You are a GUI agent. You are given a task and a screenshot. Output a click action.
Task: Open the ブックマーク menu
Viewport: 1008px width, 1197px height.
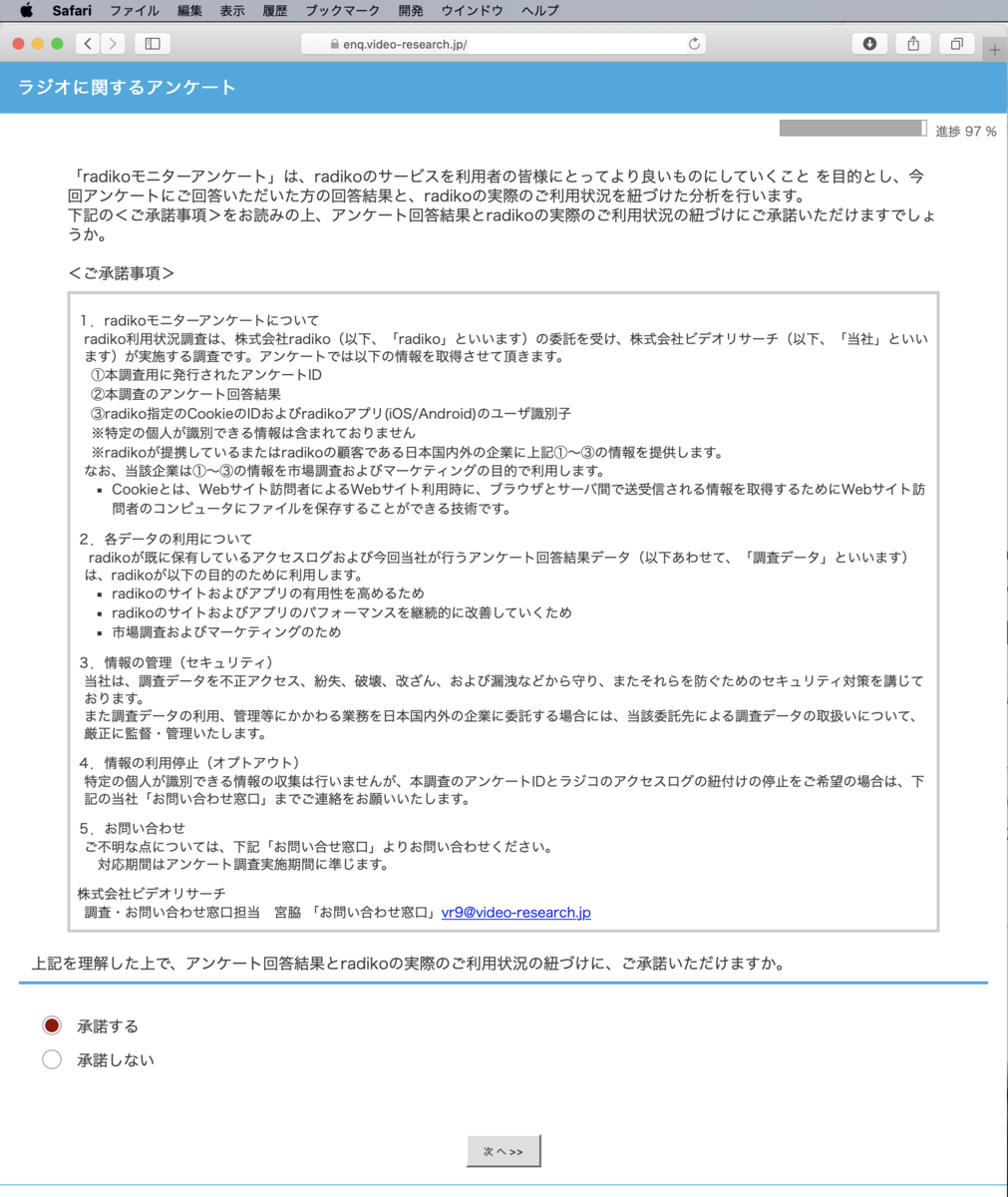pyautogui.click(x=342, y=11)
